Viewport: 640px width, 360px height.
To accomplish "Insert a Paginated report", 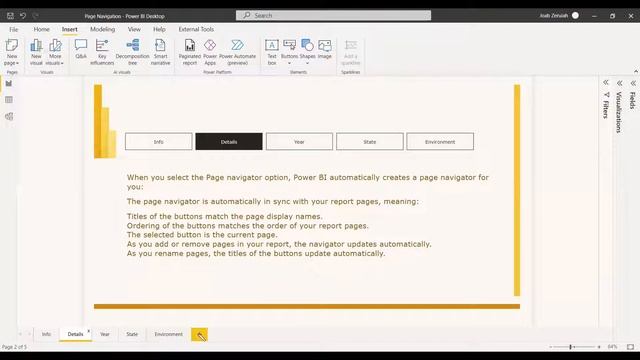I will coord(190,52).
